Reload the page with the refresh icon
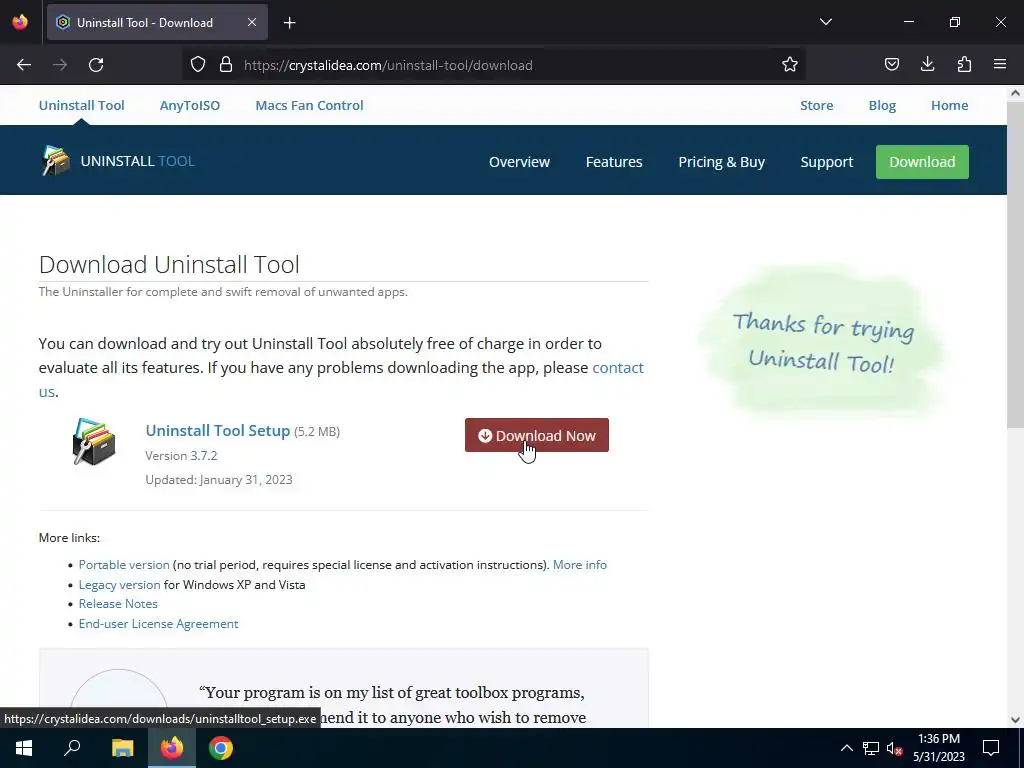The image size is (1024, 768). coord(96,65)
